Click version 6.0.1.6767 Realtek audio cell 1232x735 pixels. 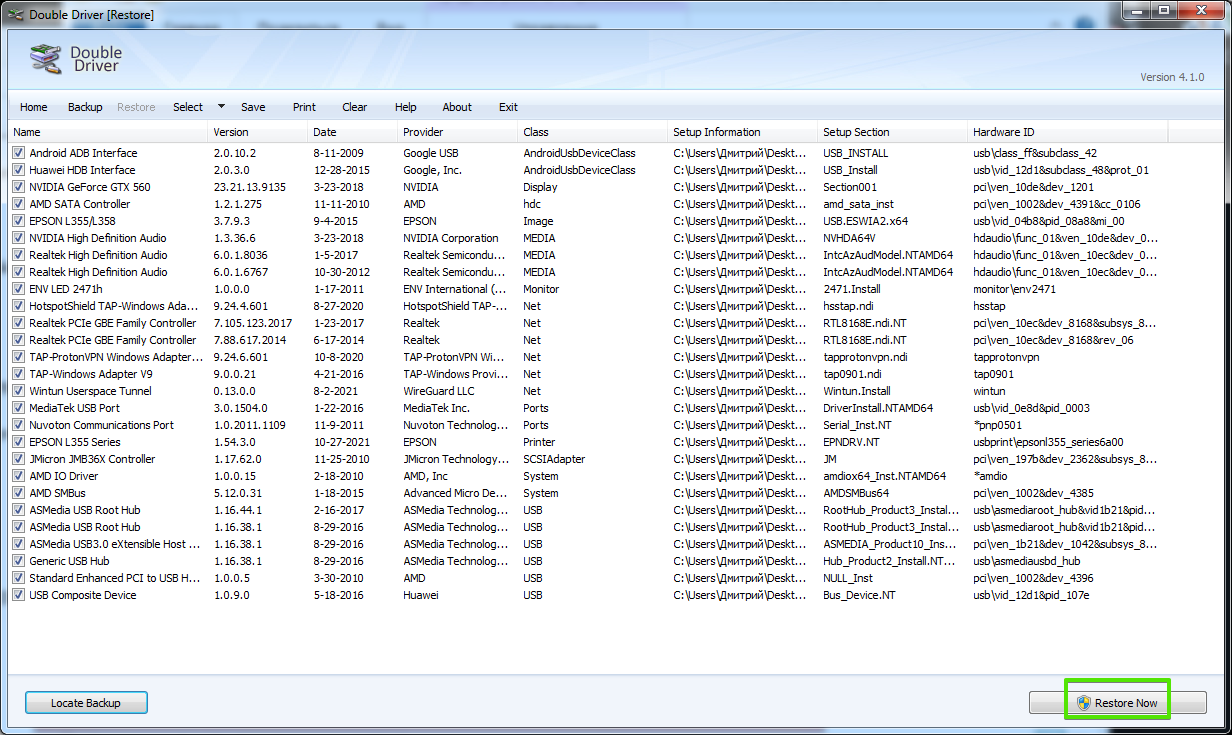pos(241,272)
